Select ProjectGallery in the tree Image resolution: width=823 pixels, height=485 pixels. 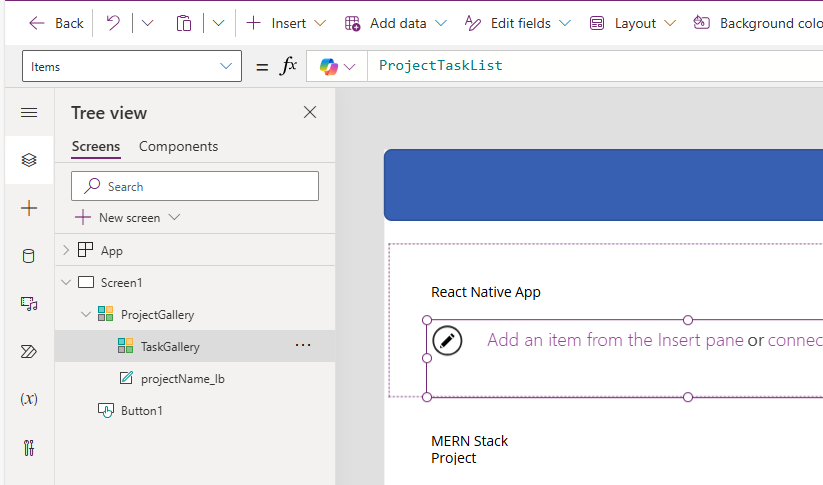point(157,315)
